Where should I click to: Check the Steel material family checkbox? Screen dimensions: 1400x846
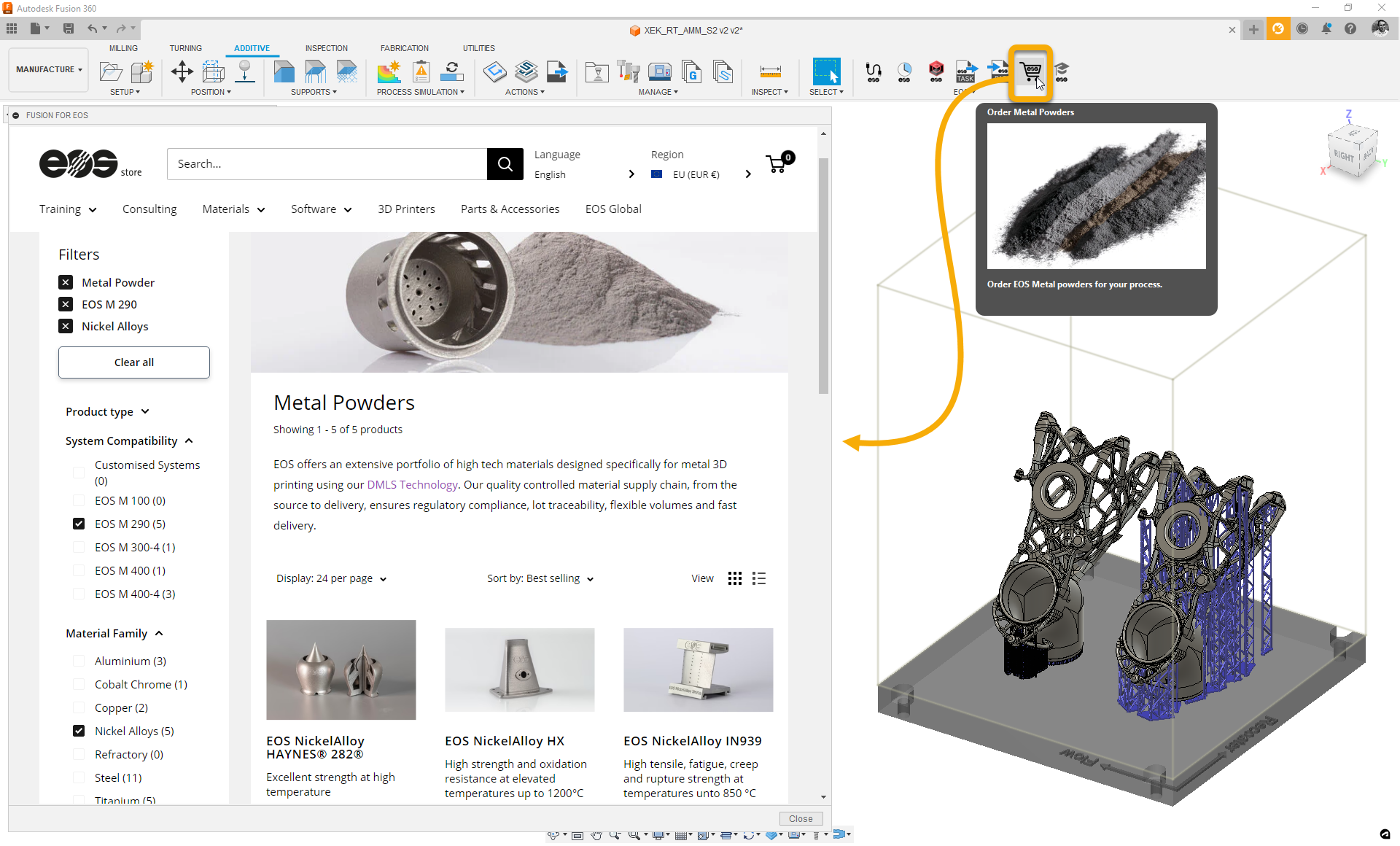79,777
